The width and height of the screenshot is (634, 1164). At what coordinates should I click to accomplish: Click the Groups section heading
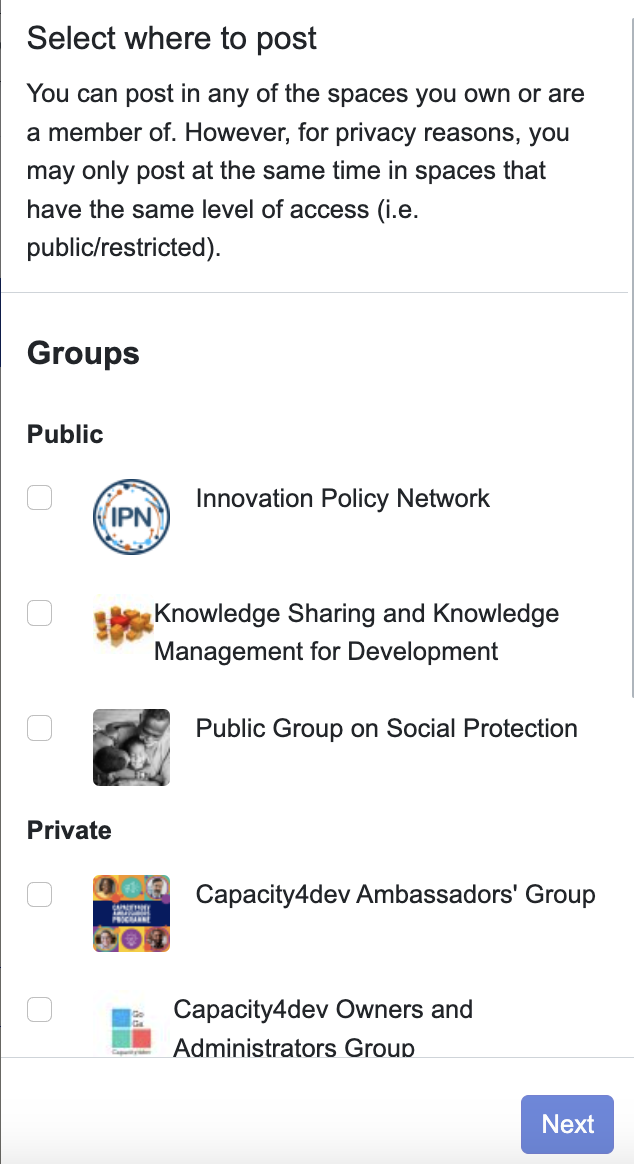(83, 353)
